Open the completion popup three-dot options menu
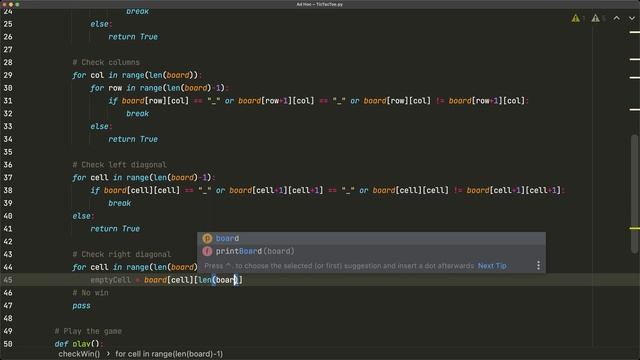640x360 pixels. pyautogui.click(x=538, y=266)
